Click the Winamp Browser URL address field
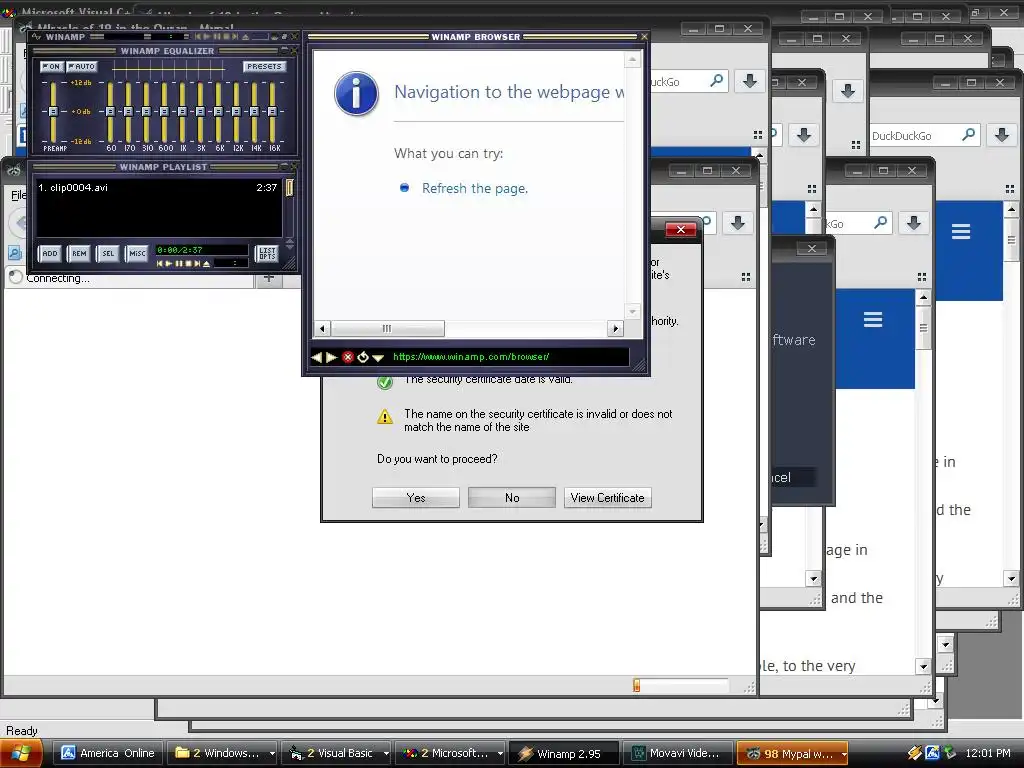Screen dimensions: 1024x768 (509, 357)
